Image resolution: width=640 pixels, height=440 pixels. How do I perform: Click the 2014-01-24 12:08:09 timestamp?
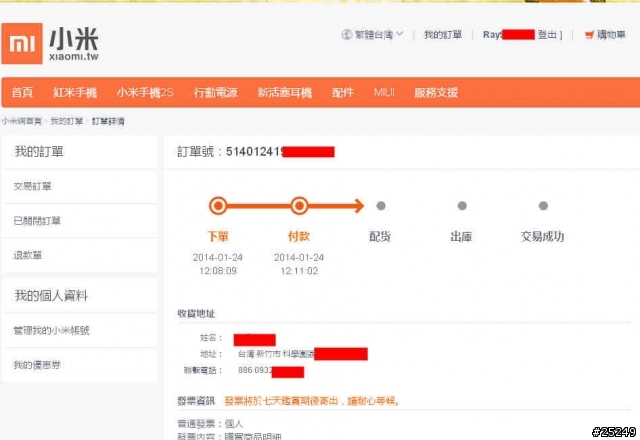point(218,264)
